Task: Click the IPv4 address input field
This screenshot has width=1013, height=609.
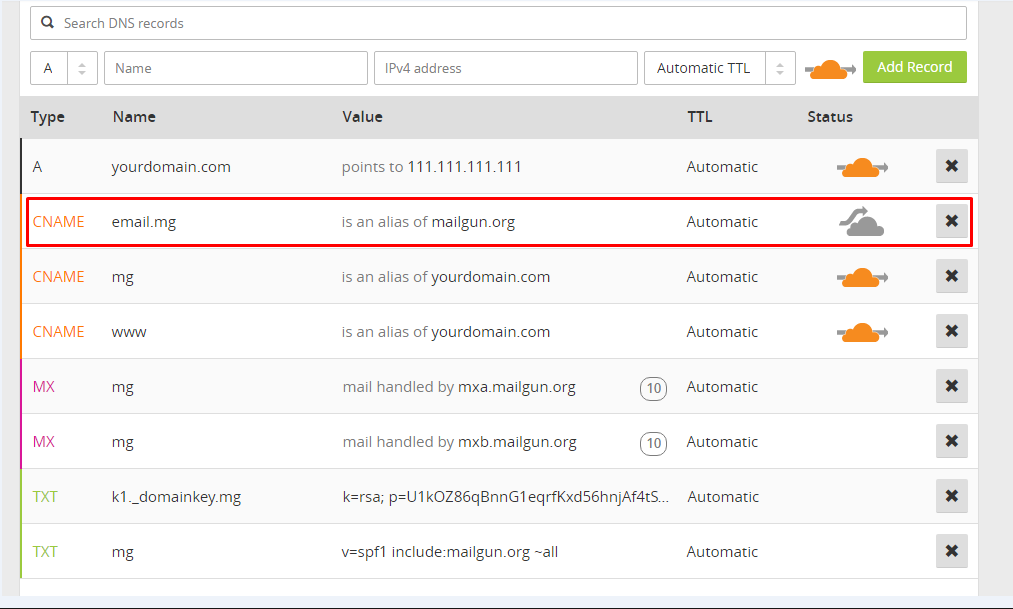Action: 505,68
